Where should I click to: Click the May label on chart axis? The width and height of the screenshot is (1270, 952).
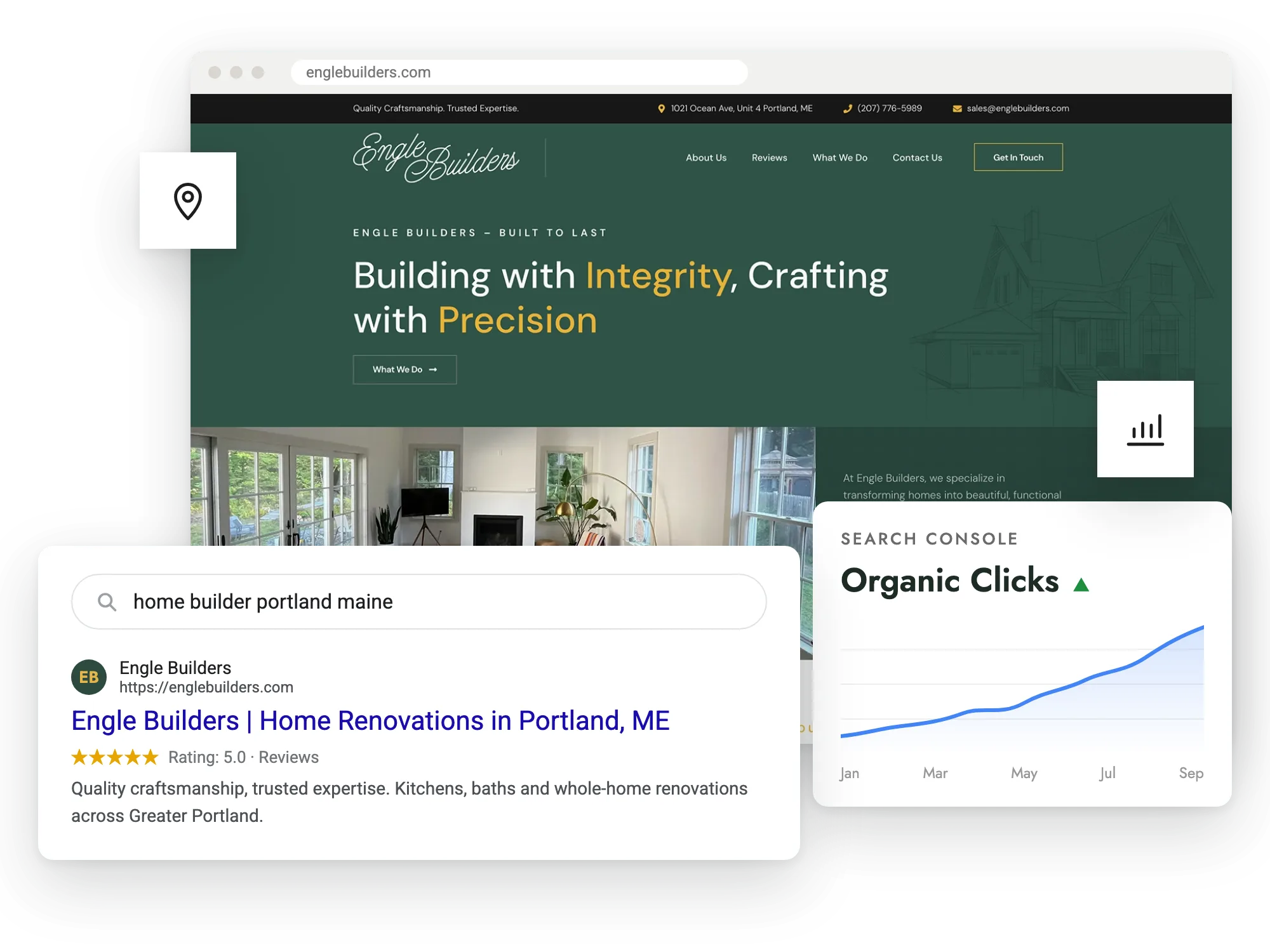coord(1024,773)
